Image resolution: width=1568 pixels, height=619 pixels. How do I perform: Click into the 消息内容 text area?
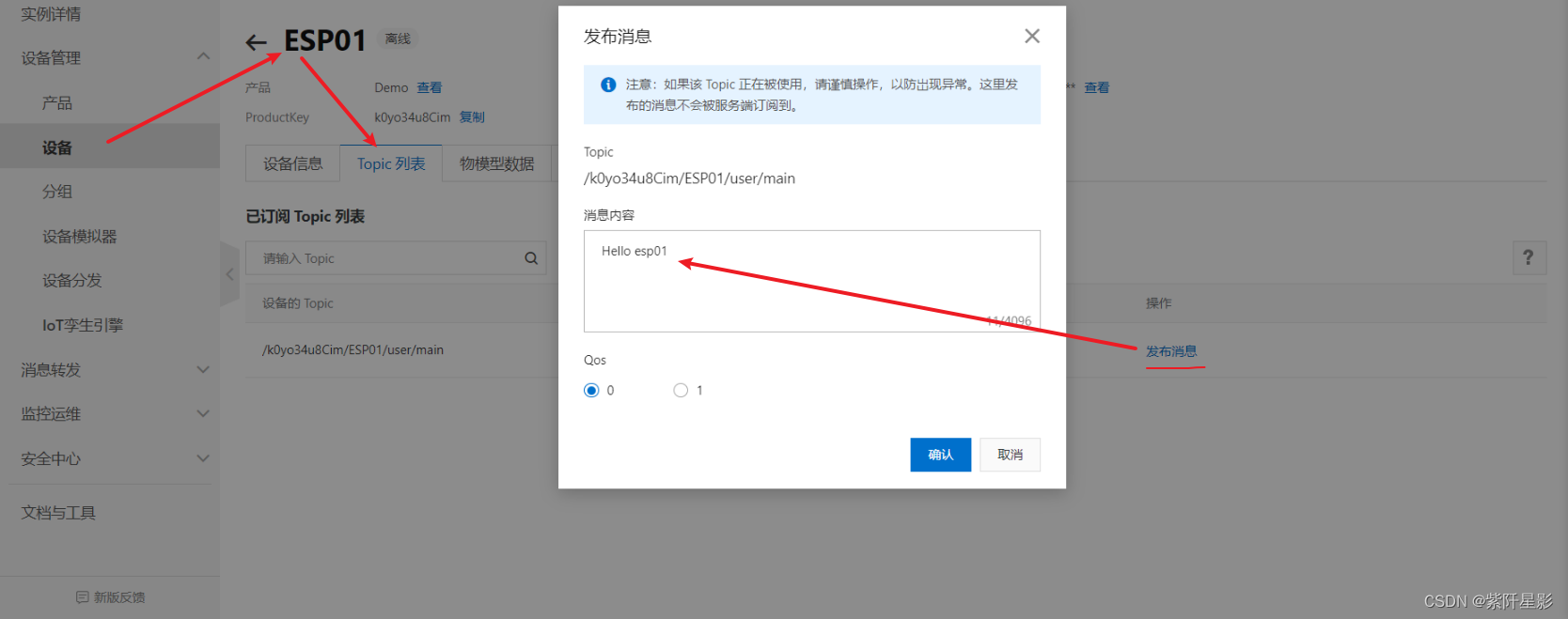pos(812,281)
